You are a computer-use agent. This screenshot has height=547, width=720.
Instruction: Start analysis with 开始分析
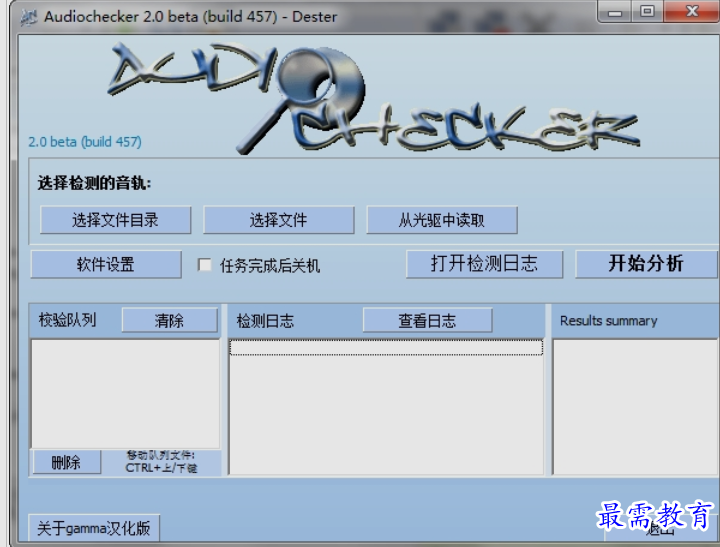(646, 264)
